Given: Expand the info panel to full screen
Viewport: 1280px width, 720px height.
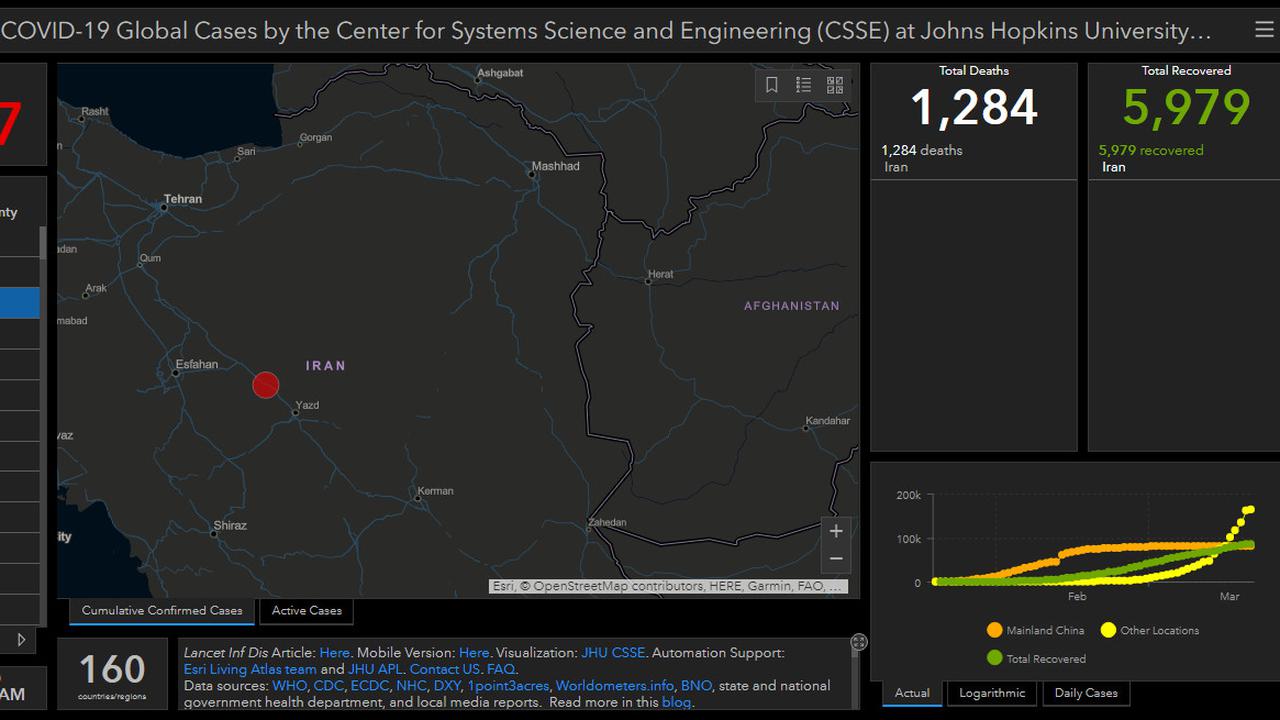Looking at the screenshot, I should (859, 642).
